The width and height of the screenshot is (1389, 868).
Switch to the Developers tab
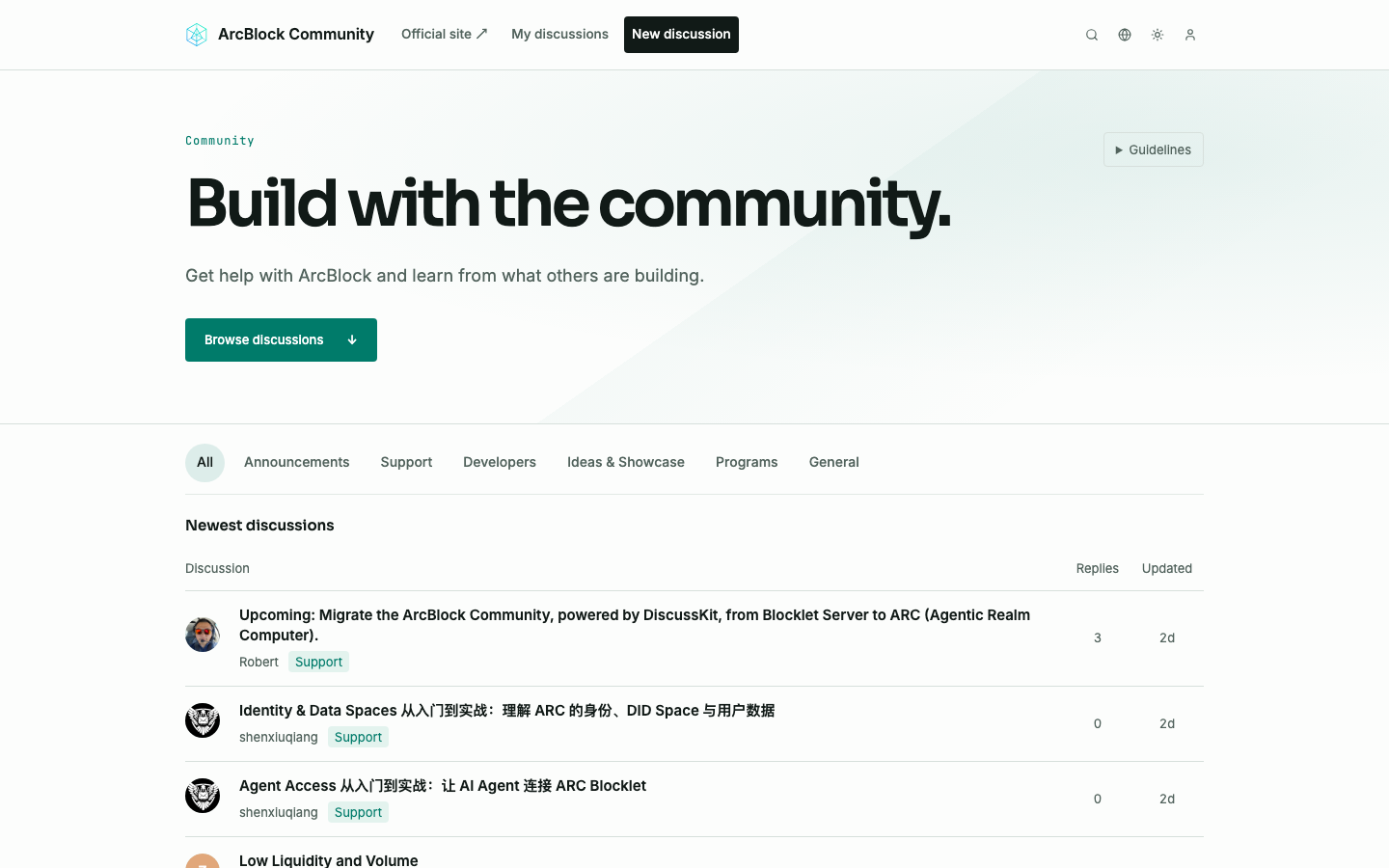500,462
